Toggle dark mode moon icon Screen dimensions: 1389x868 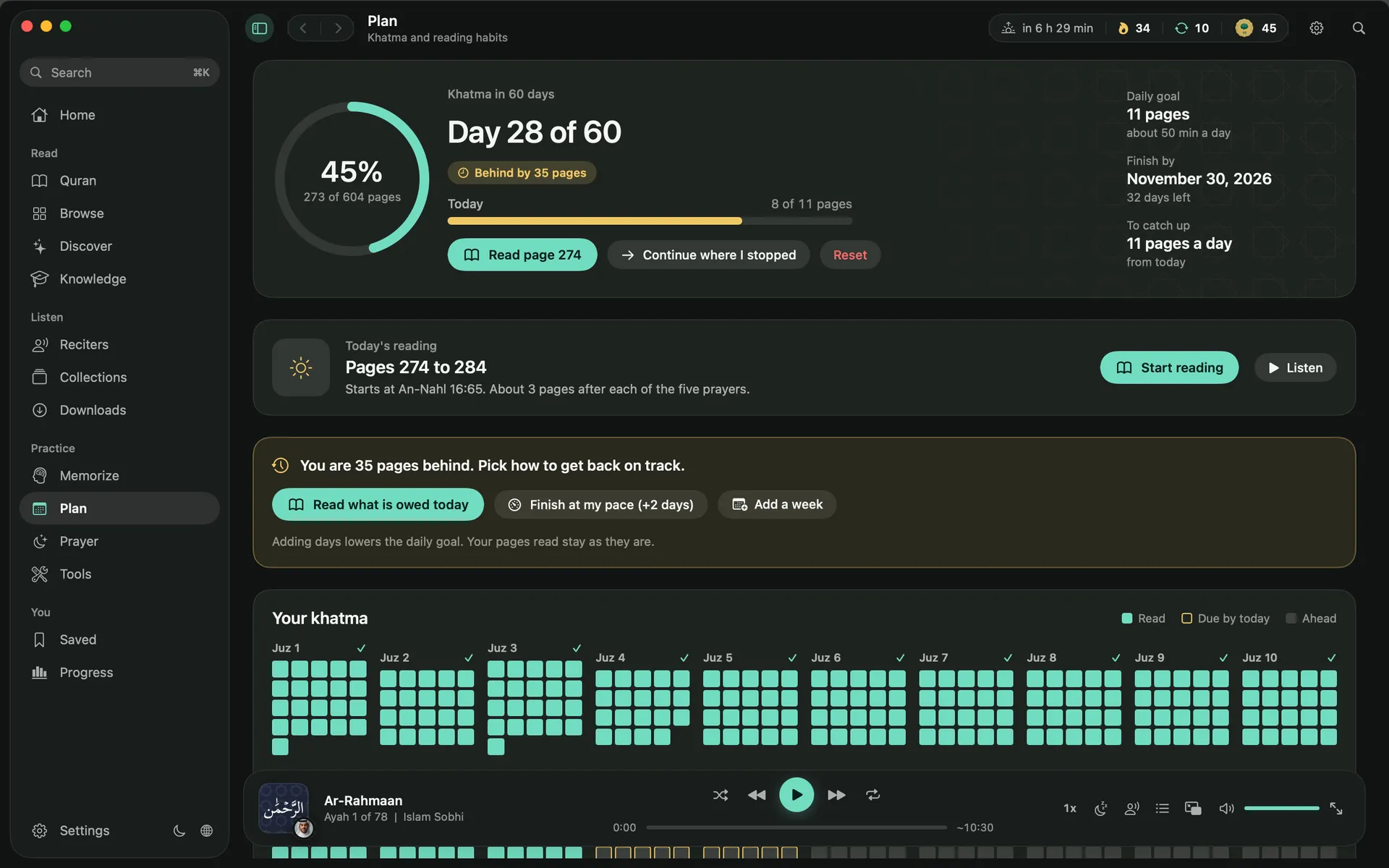coord(179,831)
